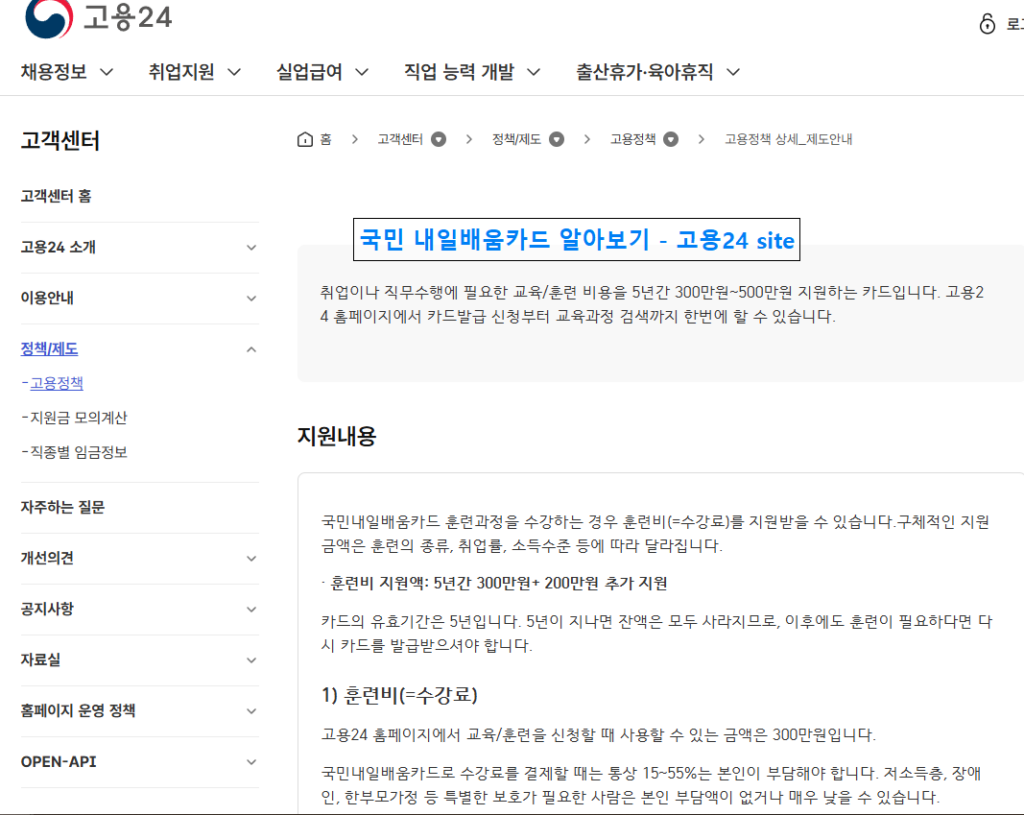Open the 실업급여 top menu

pyautogui.click(x=310, y=71)
